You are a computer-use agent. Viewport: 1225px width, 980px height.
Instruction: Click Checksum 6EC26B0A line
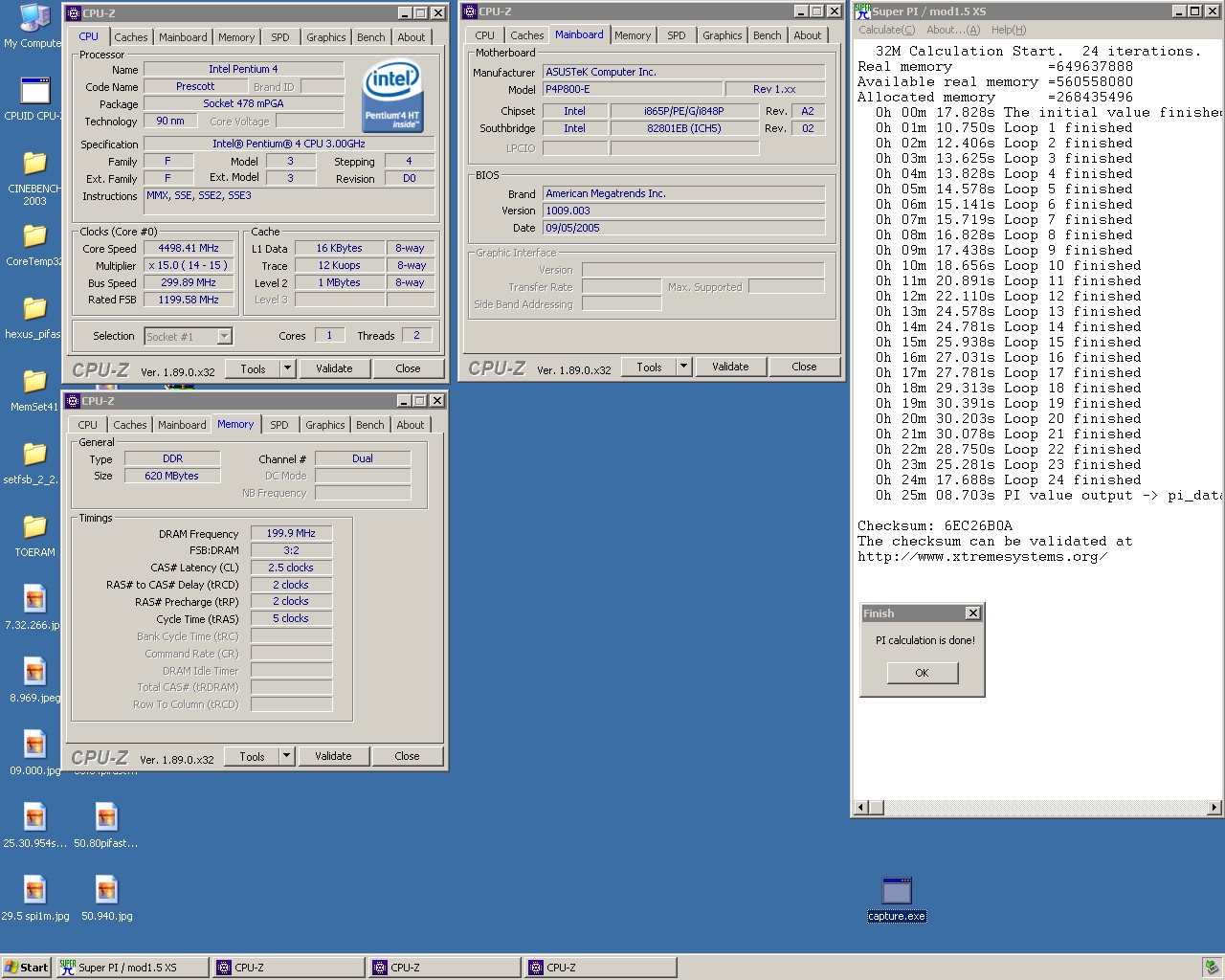935,526
